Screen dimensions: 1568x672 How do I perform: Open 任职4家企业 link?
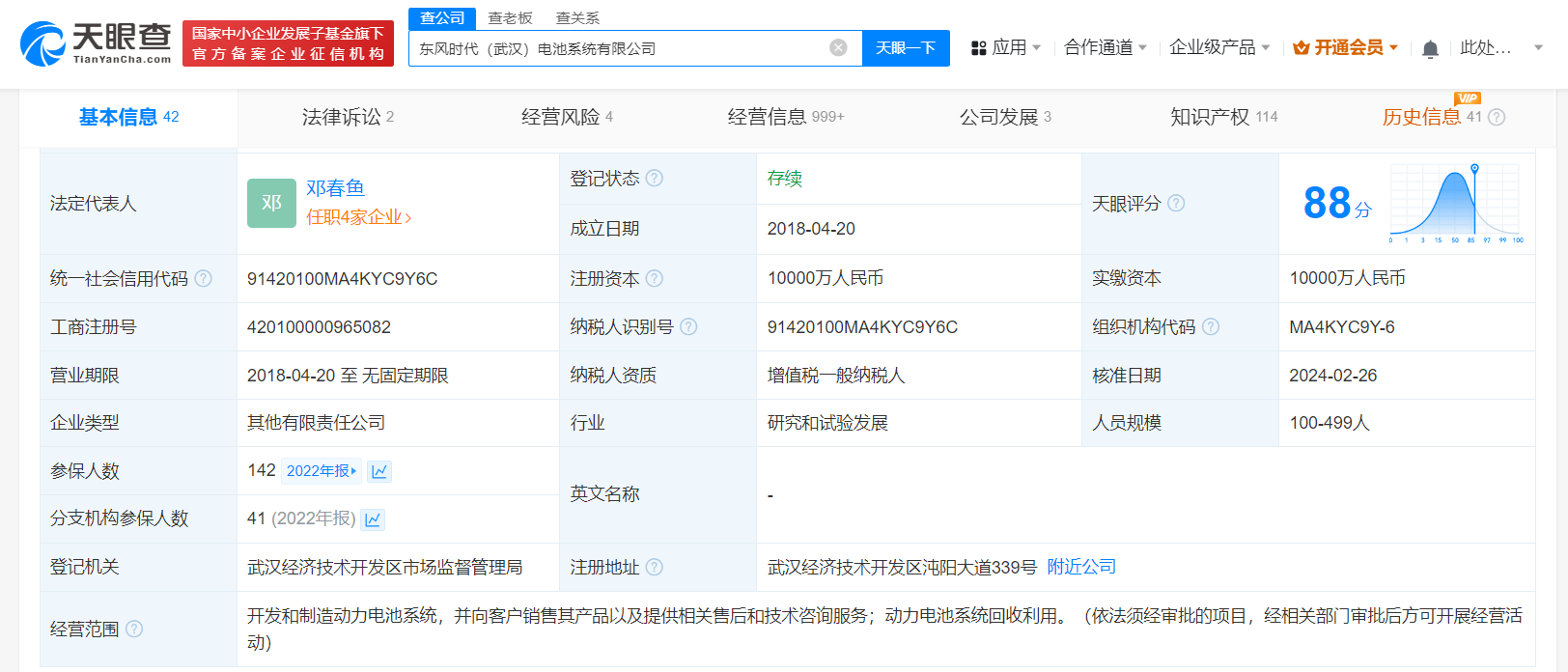tap(358, 218)
